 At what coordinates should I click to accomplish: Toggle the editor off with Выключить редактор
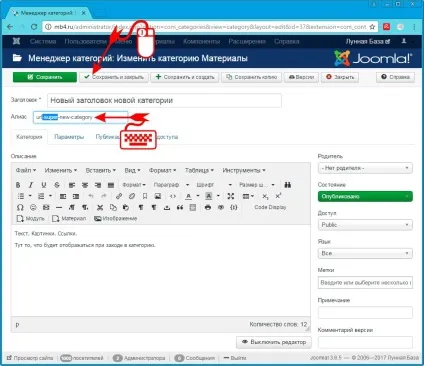pyautogui.click(x=274, y=342)
